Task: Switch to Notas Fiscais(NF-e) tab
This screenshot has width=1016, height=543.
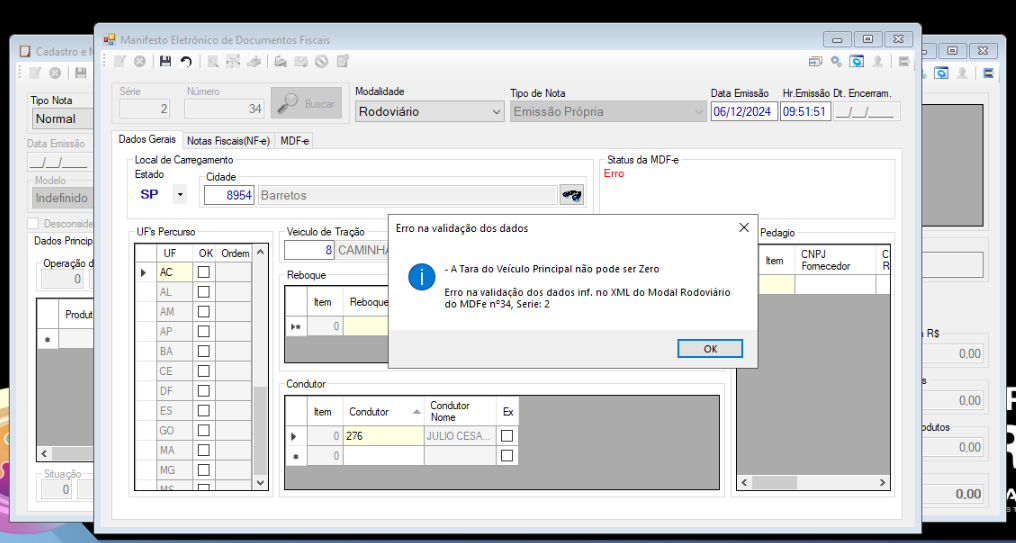Action: pyautogui.click(x=228, y=141)
